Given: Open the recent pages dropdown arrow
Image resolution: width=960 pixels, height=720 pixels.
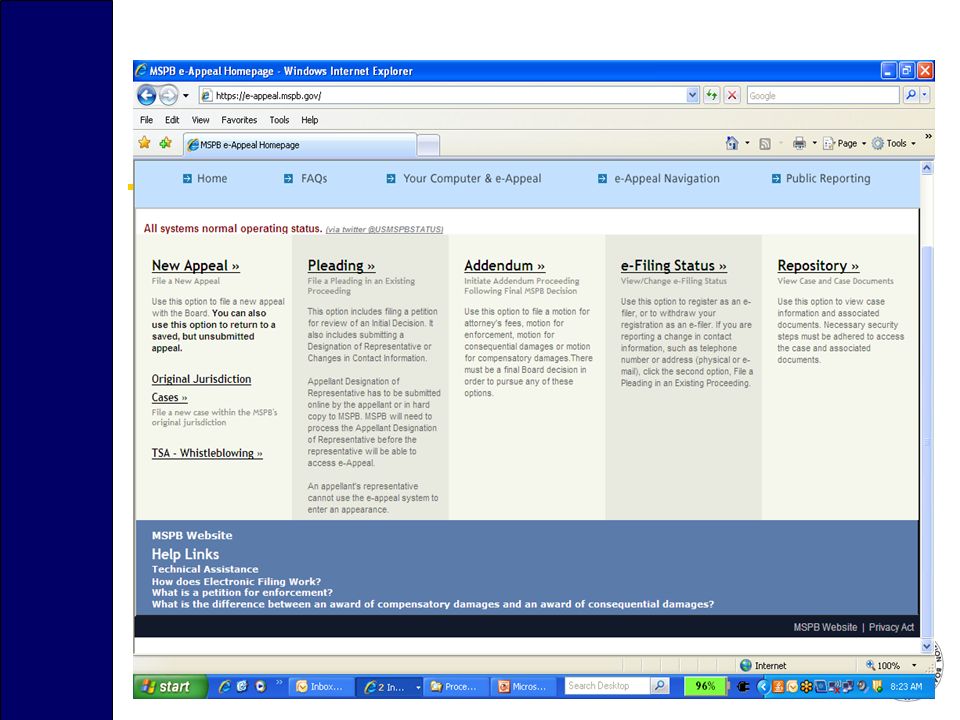Looking at the screenshot, I should (x=186, y=96).
